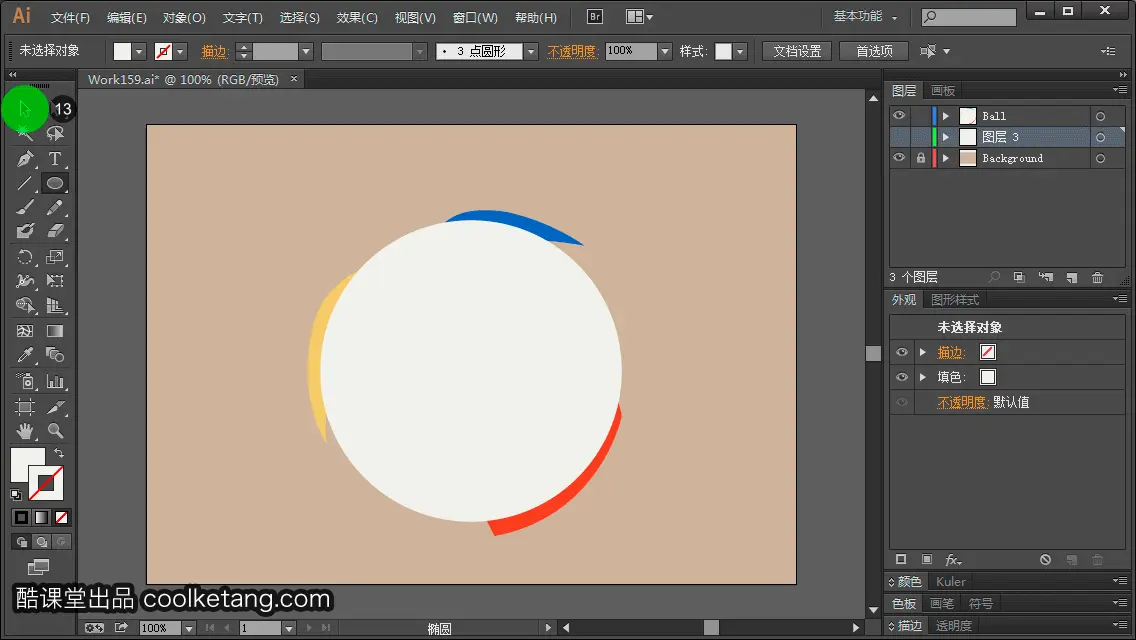Clear appearance using the Appearance panel icon
Viewport: 1136px width, 640px height.
pyautogui.click(x=1045, y=560)
